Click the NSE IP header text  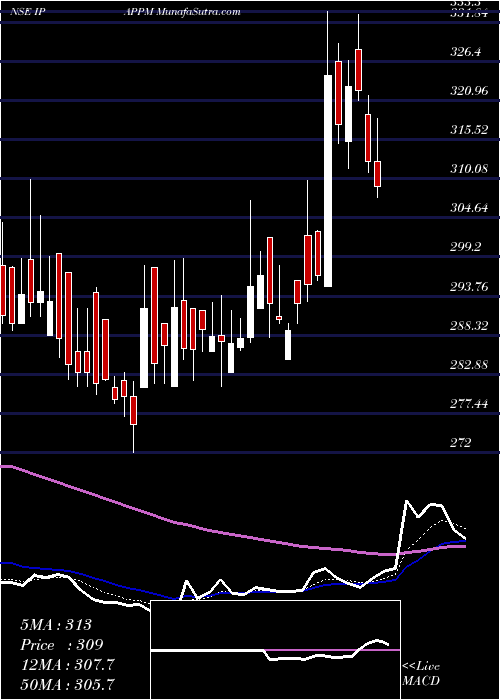(26, 12)
